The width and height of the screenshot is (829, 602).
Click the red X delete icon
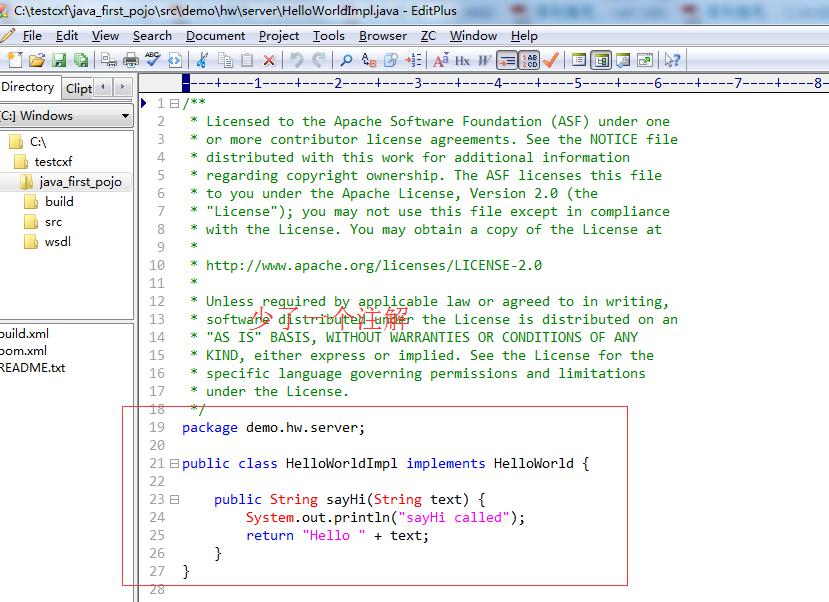click(x=269, y=60)
